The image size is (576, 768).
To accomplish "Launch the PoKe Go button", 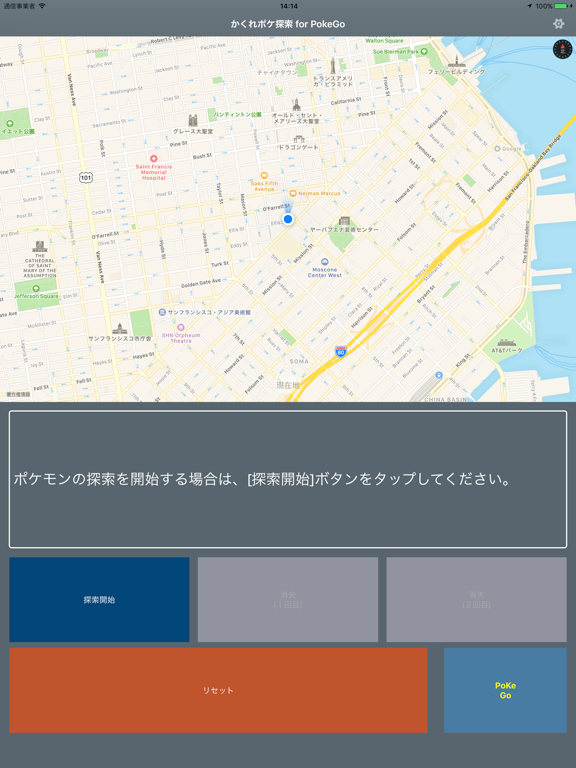I will pos(505,690).
